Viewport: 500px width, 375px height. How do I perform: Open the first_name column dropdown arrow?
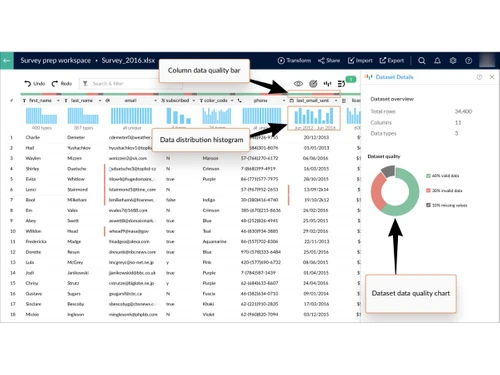click(x=58, y=100)
